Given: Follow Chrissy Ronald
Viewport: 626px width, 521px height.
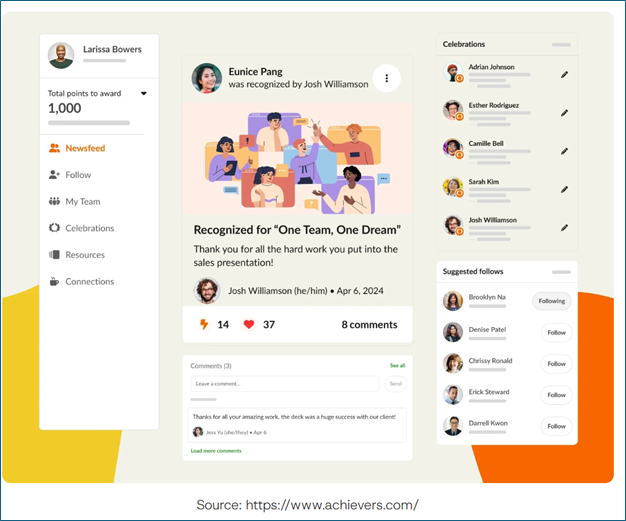Looking at the screenshot, I should (x=556, y=364).
